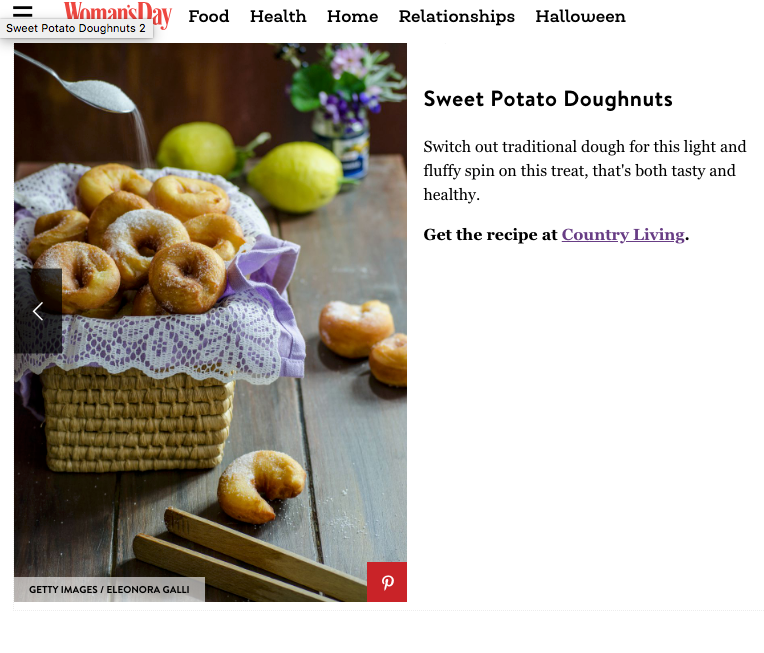Viewport: 764px width, 653px height.
Task: Go to the previous slide arrow
Action: (38, 311)
